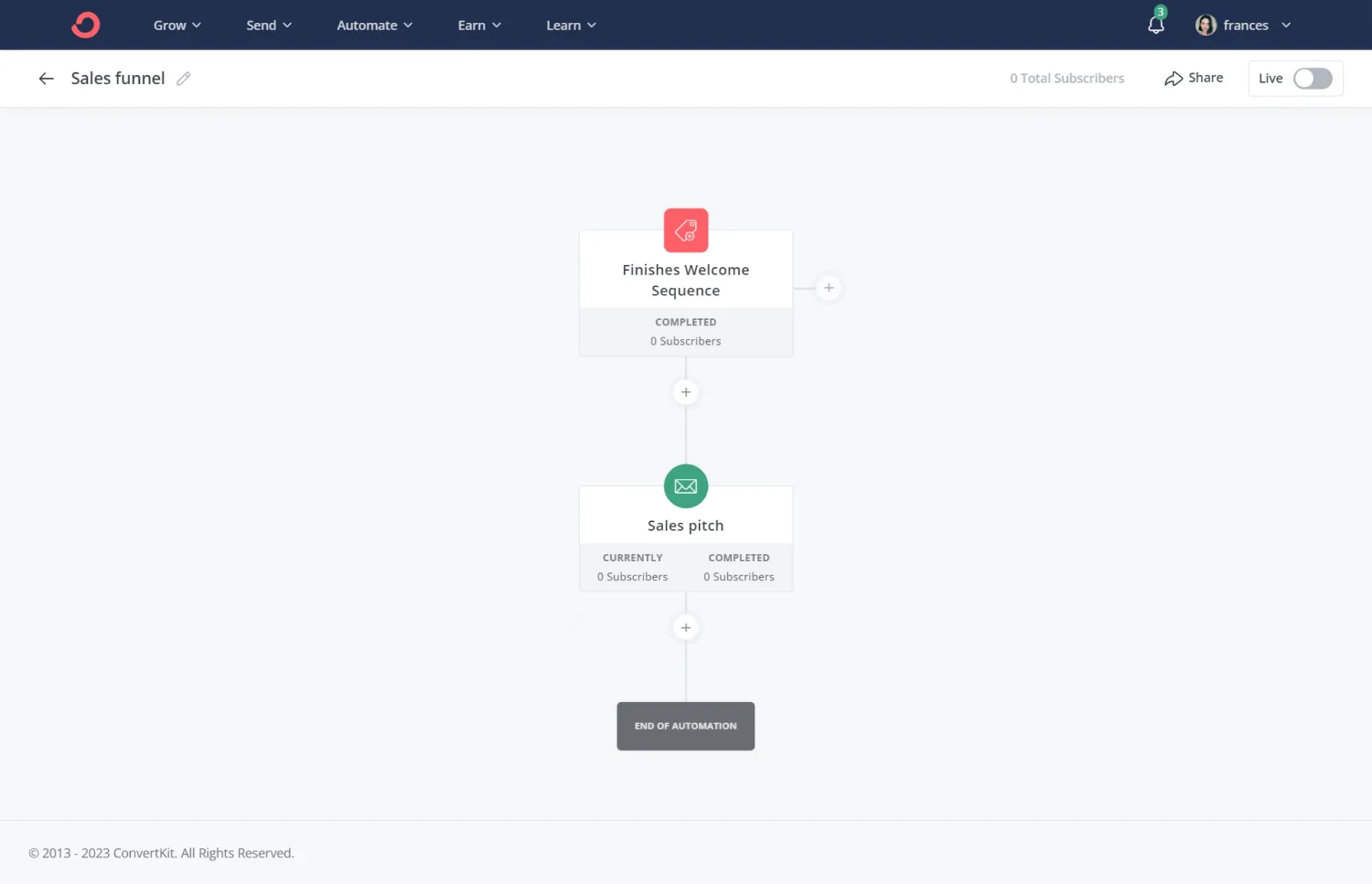Add step below Sales pitch node

(685, 627)
